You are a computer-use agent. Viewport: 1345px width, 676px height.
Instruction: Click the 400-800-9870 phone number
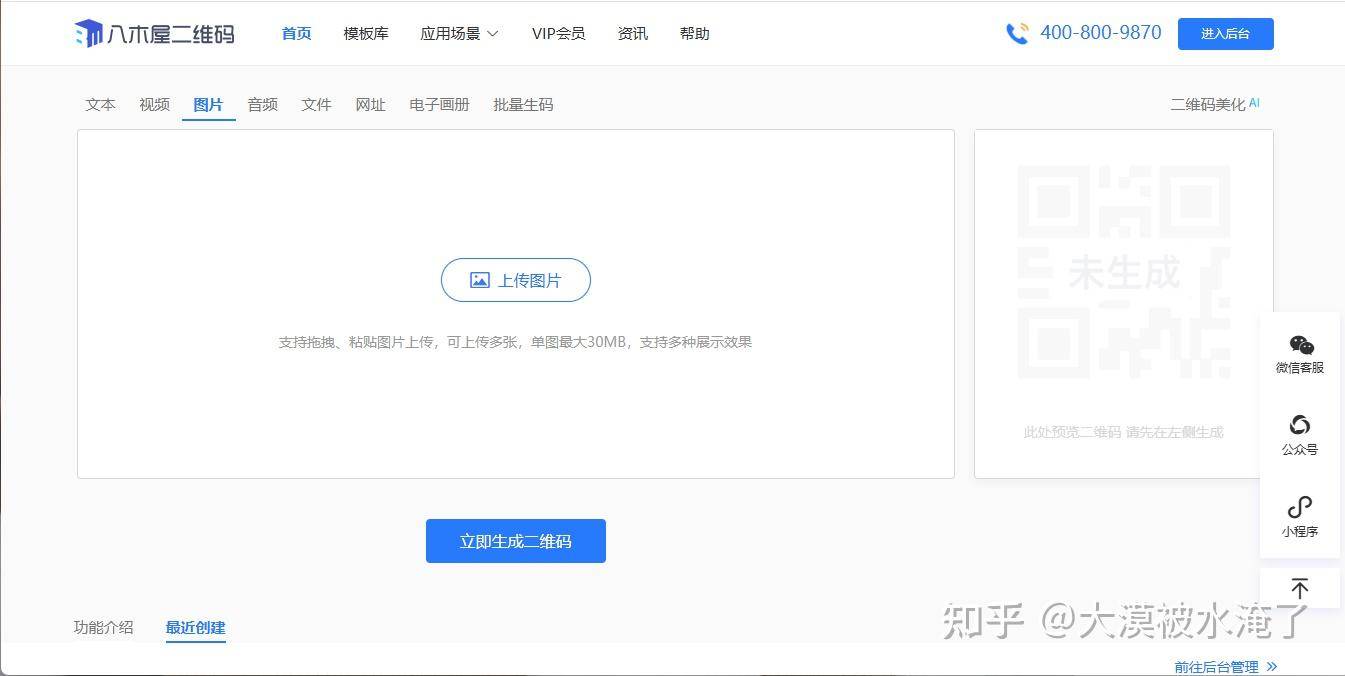[x=1101, y=33]
